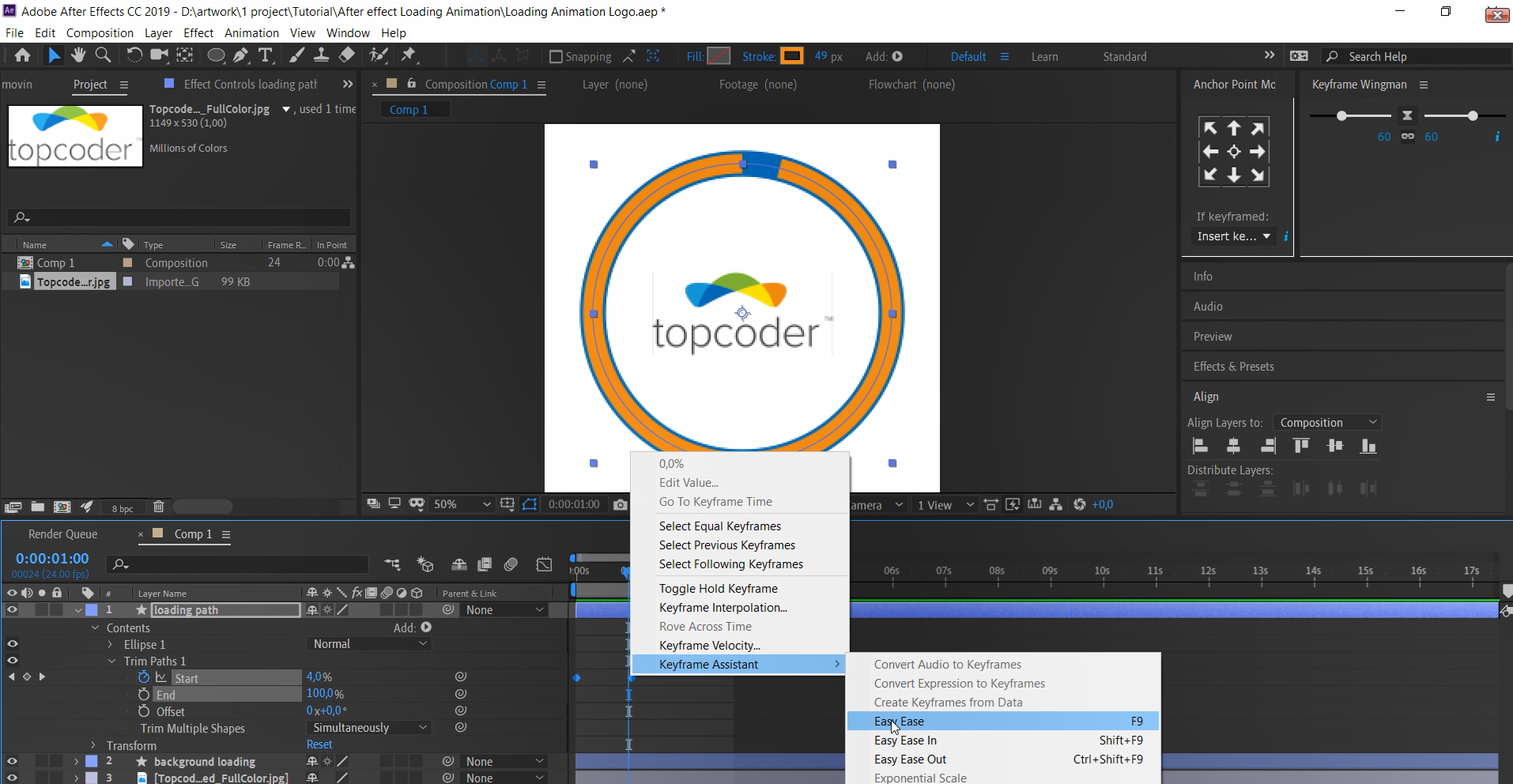Click the snapshot camera icon in viewer
1513x784 pixels.
(621, 504)
